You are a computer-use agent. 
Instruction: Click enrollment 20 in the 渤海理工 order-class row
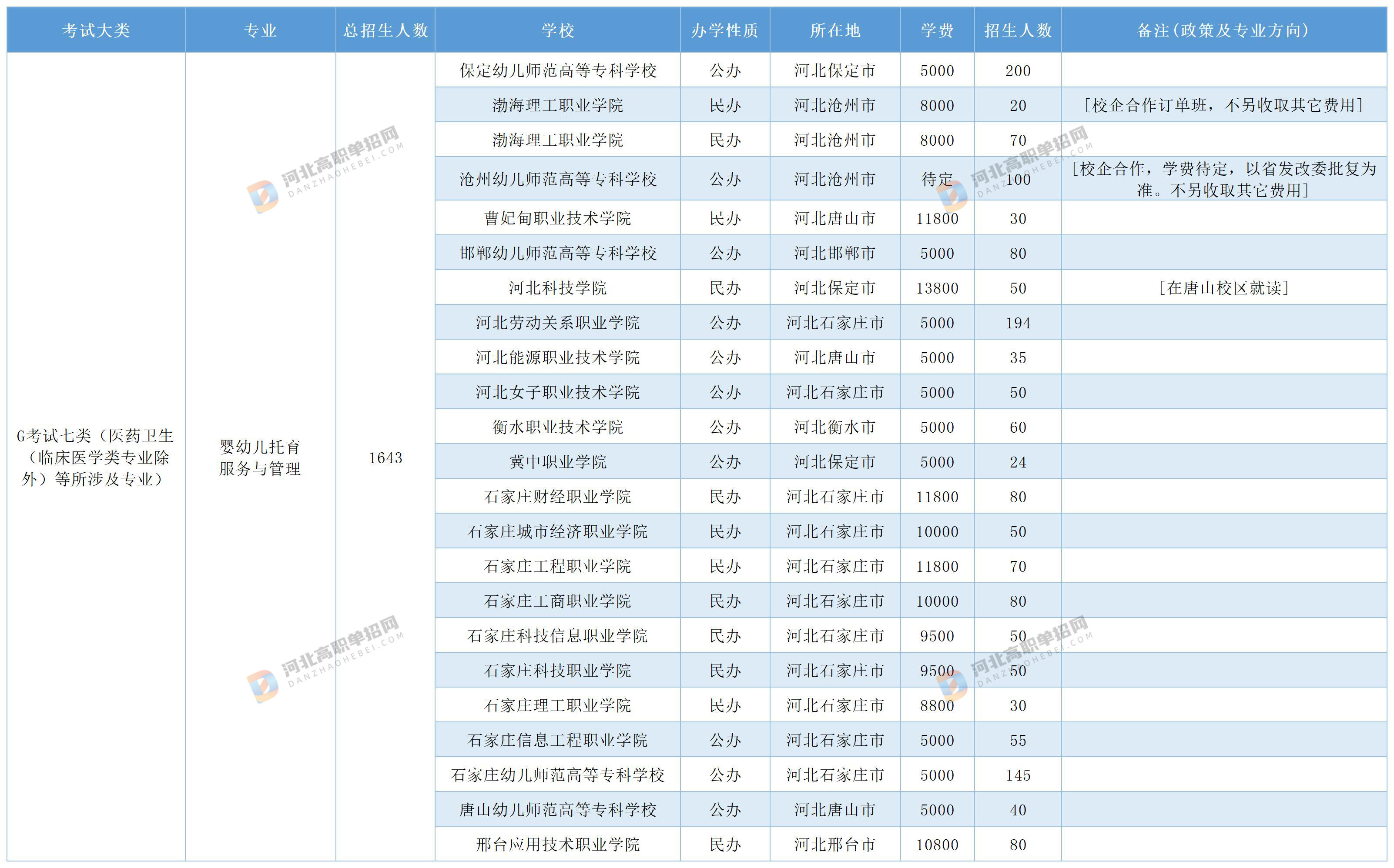point(1018,106)
